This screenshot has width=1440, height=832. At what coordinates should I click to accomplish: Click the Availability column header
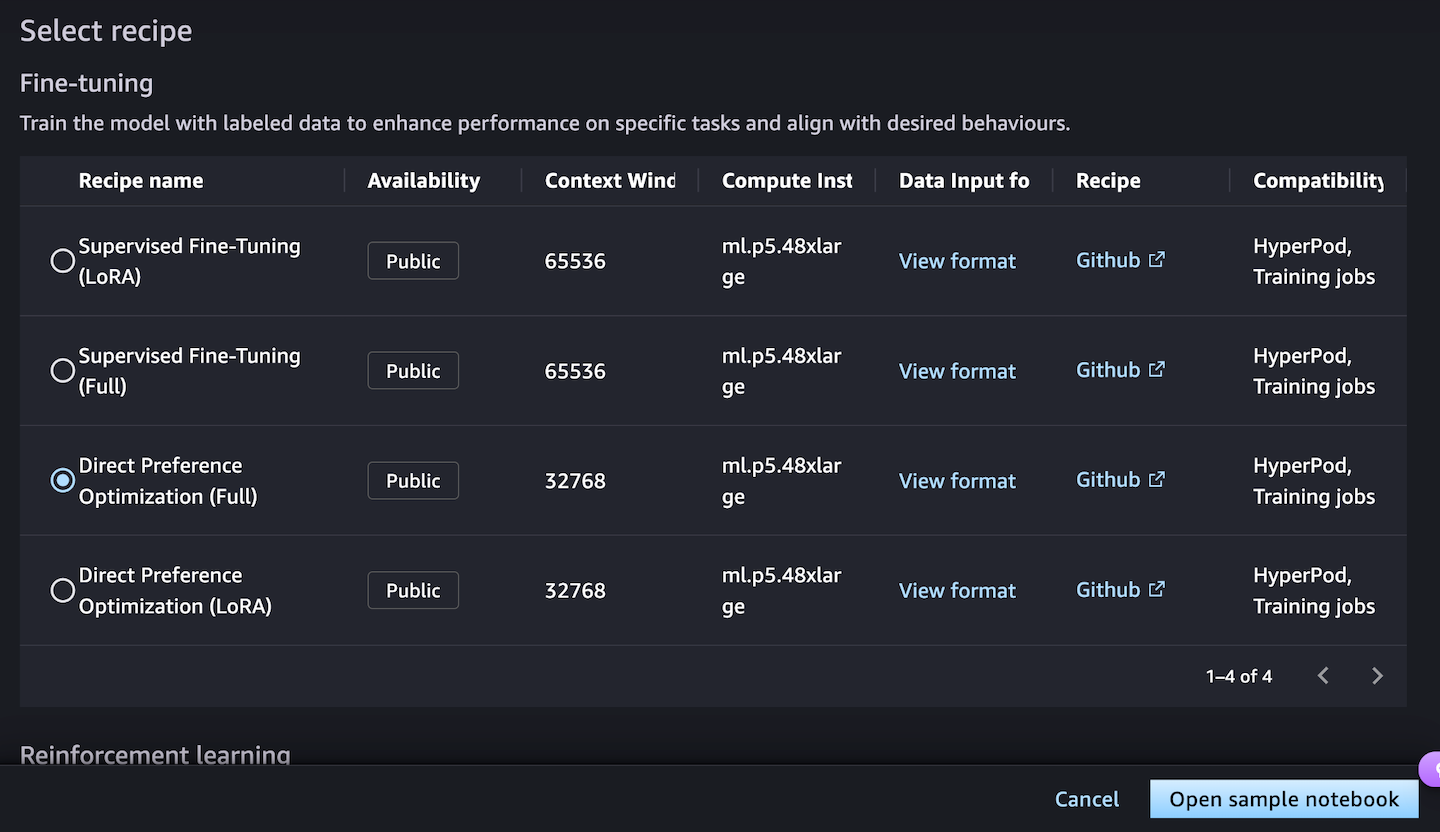point(423,181)
